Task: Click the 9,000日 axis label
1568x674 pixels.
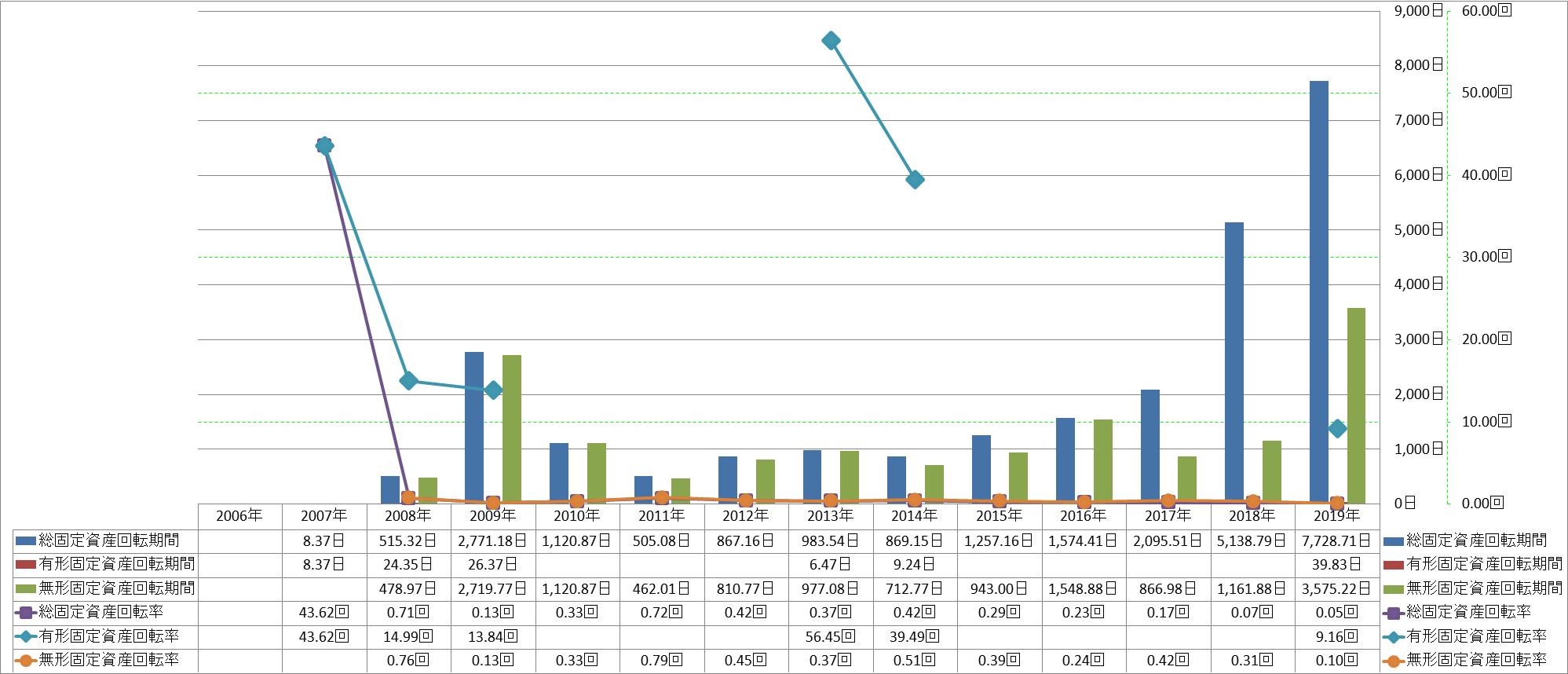Action: point(1418,10)
